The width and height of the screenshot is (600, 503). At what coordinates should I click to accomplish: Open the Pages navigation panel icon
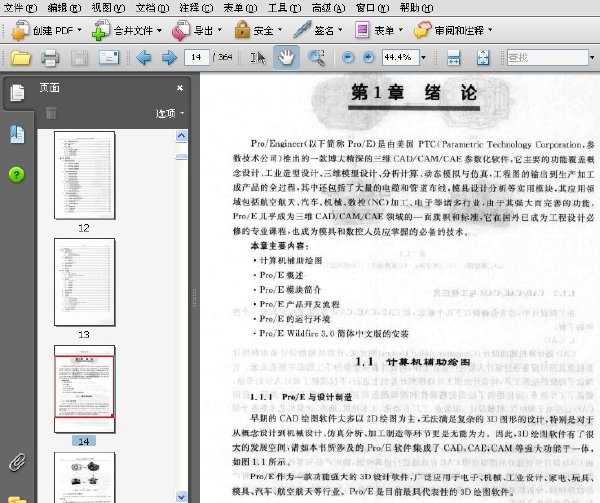(17, 93)
